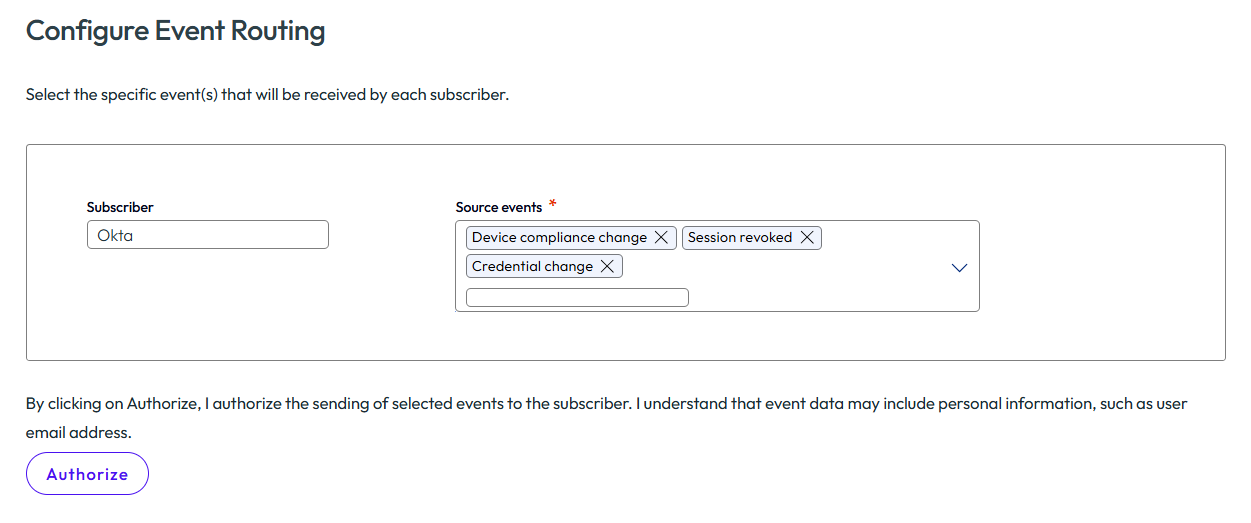
Task: Click the Source events field label
Action: pyautogui.click(x=499, y=207)
